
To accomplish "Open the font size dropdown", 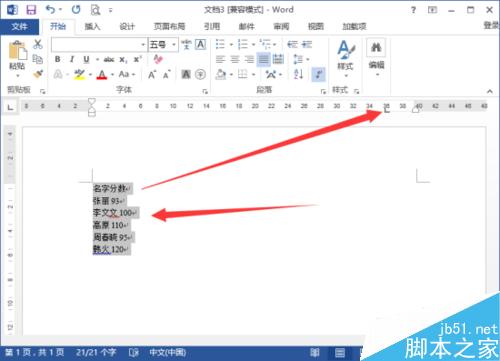I will pyautogui.click(x=174, y=45).
